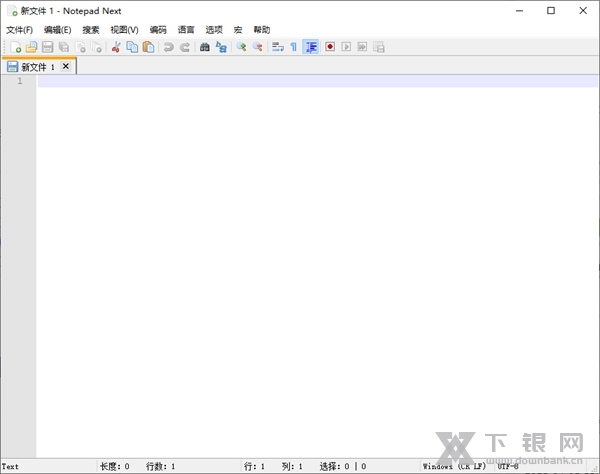
Task: Expand the 语言 menu
Action: point(186,30)
